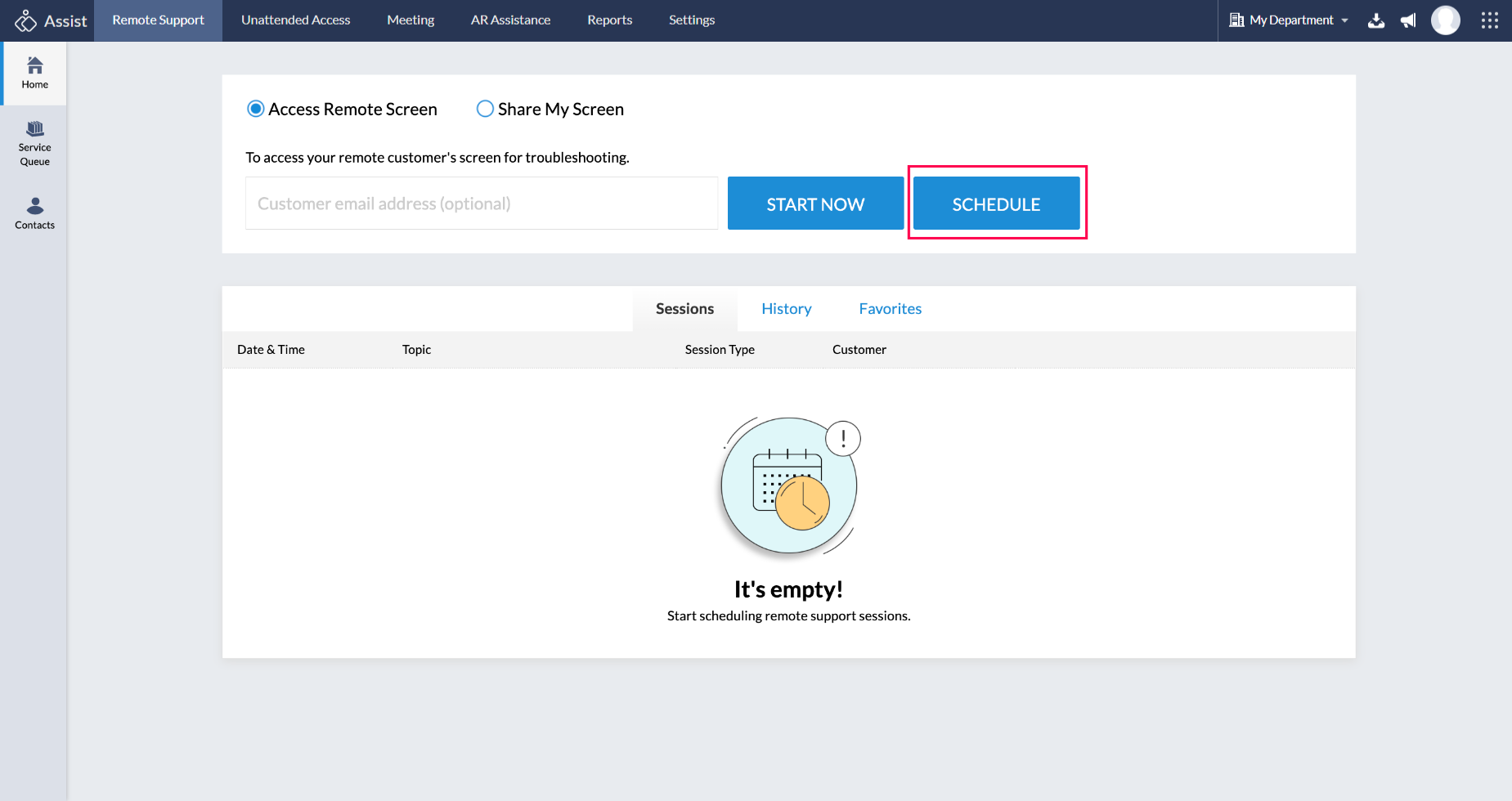Open the Home panel in the sidebar
Image resolution: width=1512 pixels, height=801 pixels.
coord(34,72)
